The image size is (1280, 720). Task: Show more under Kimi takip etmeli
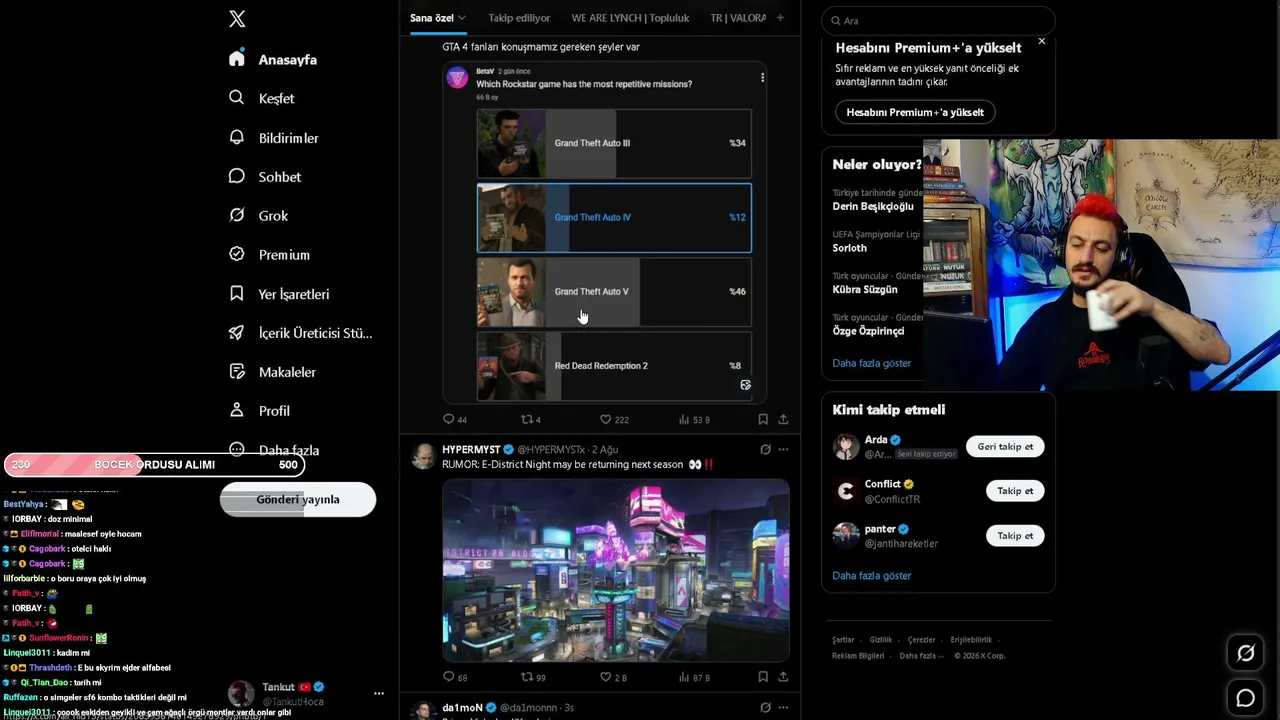(872, 576)
